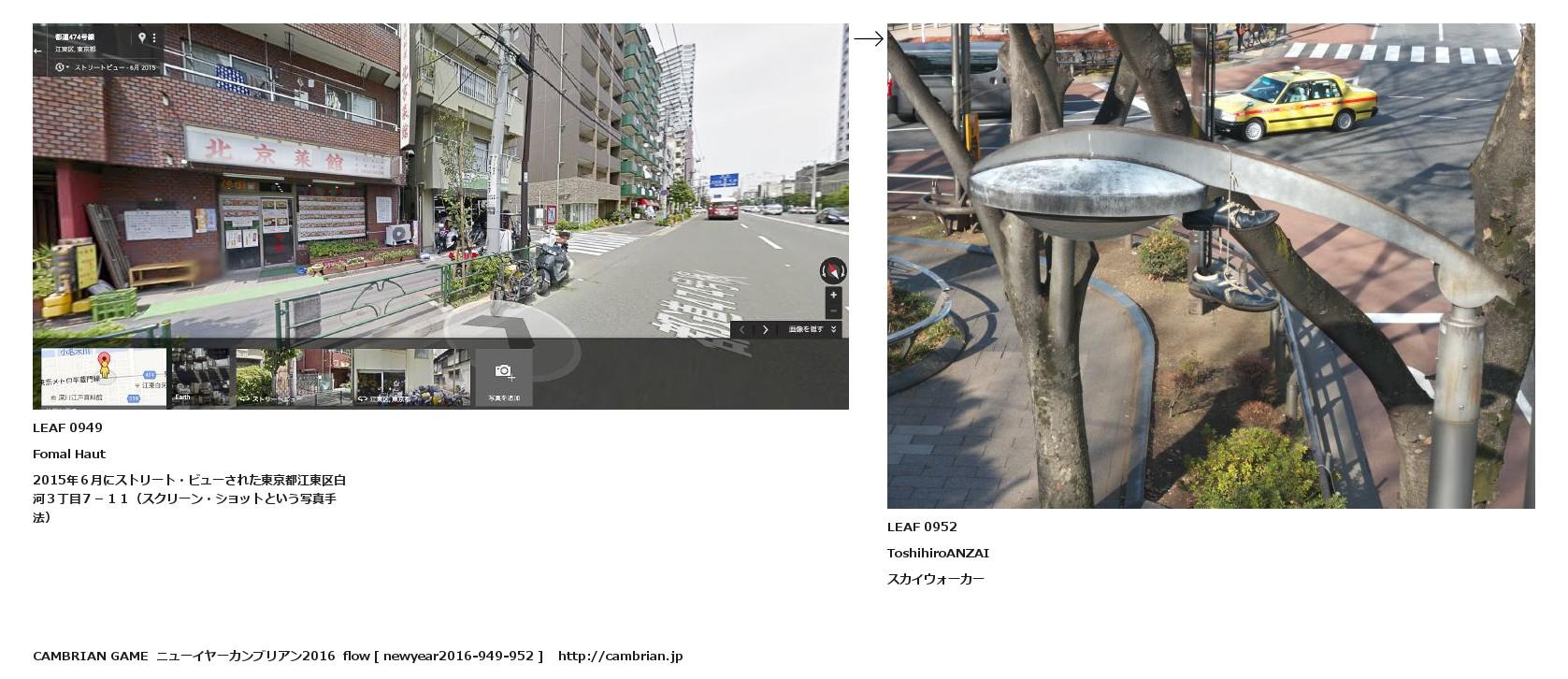Collapse the image strip with 画像を隠す
Viewport: 1568px width, 679px height.
[x=812, y=329]
